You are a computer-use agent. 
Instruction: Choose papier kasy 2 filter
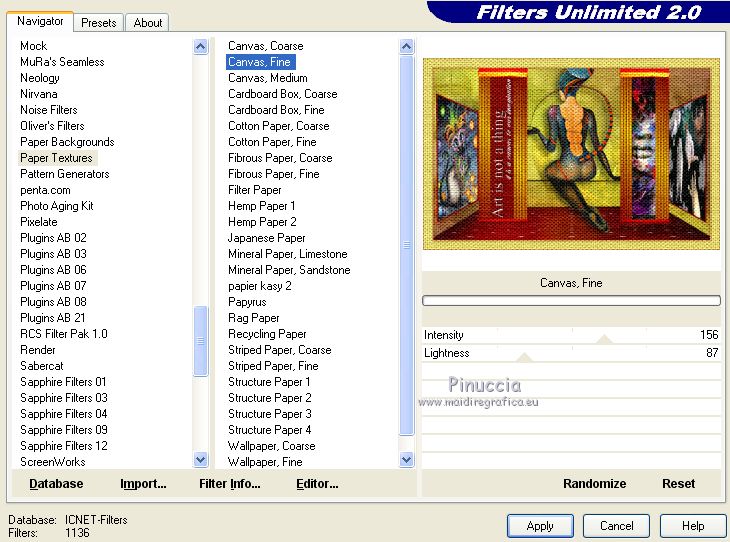(x=260, y=286)
